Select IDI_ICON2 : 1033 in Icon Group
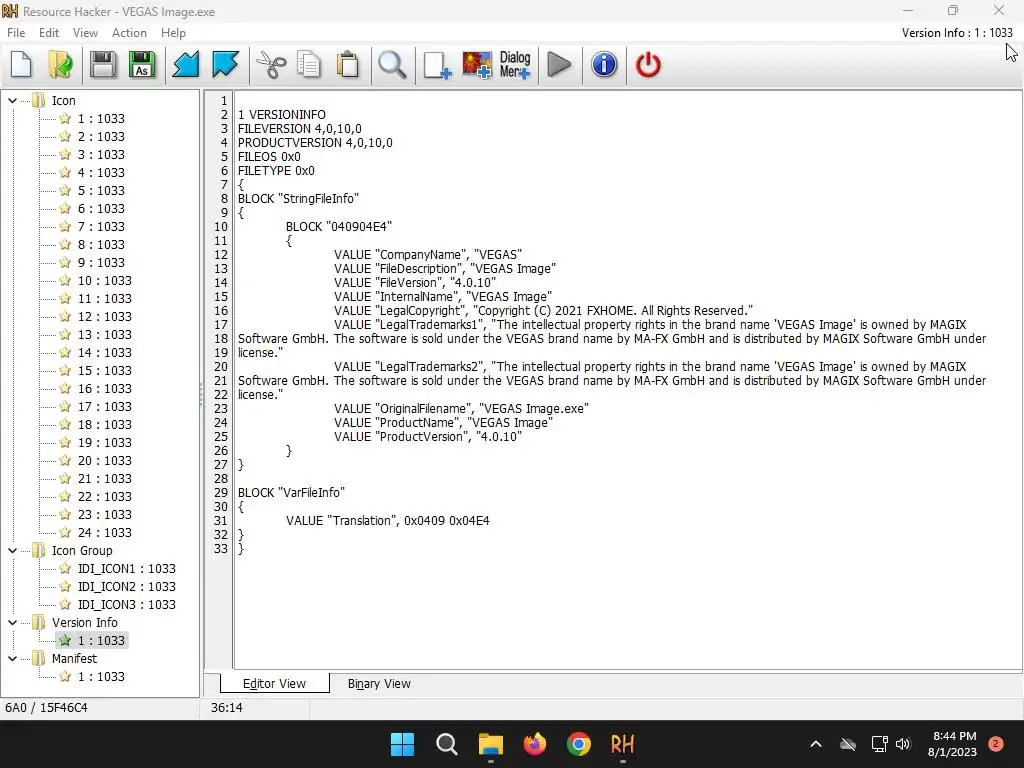1024x768 pixels. (x=127, y=586)
